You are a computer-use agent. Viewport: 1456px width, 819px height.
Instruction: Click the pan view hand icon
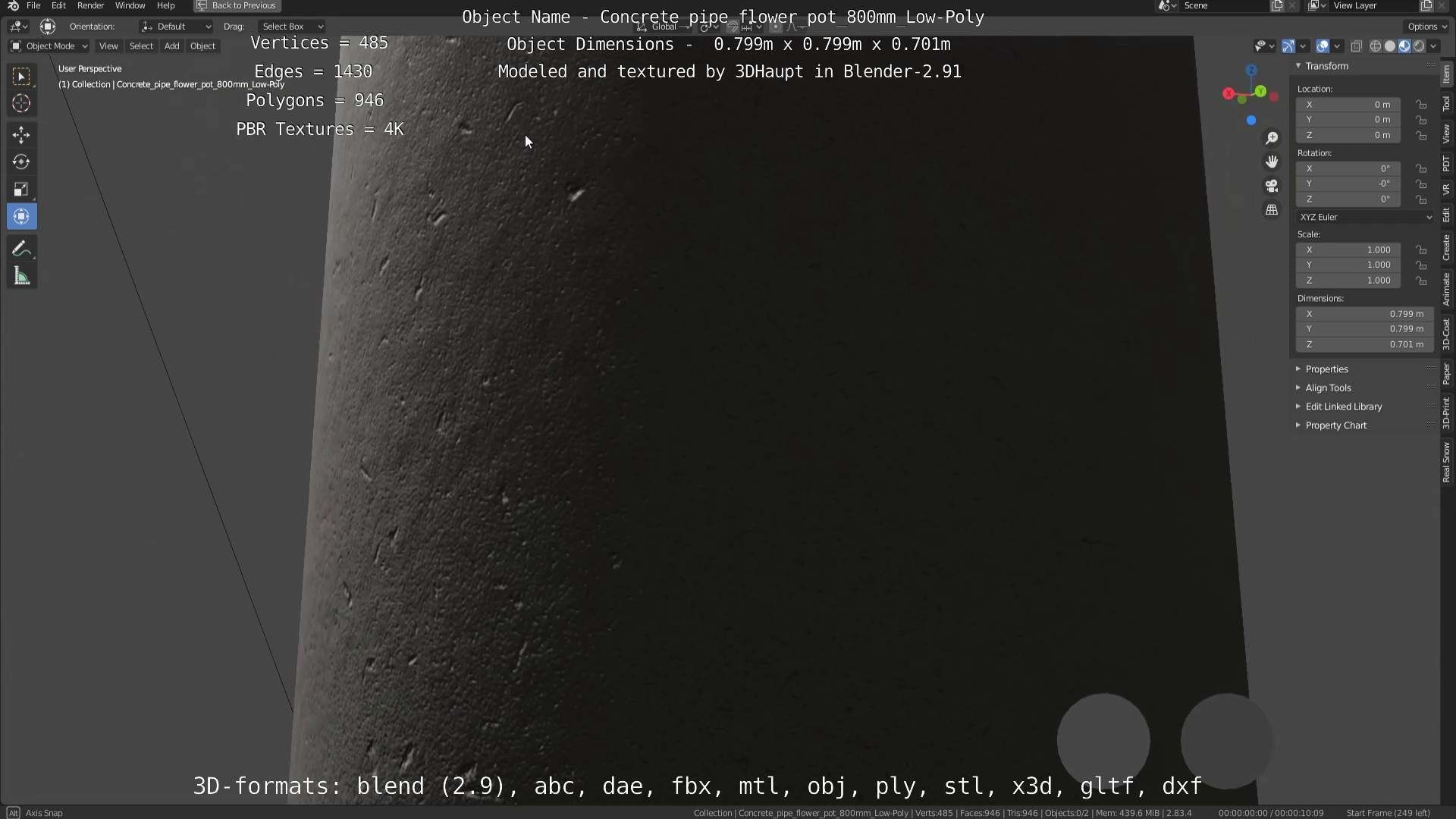point(1272,162)
